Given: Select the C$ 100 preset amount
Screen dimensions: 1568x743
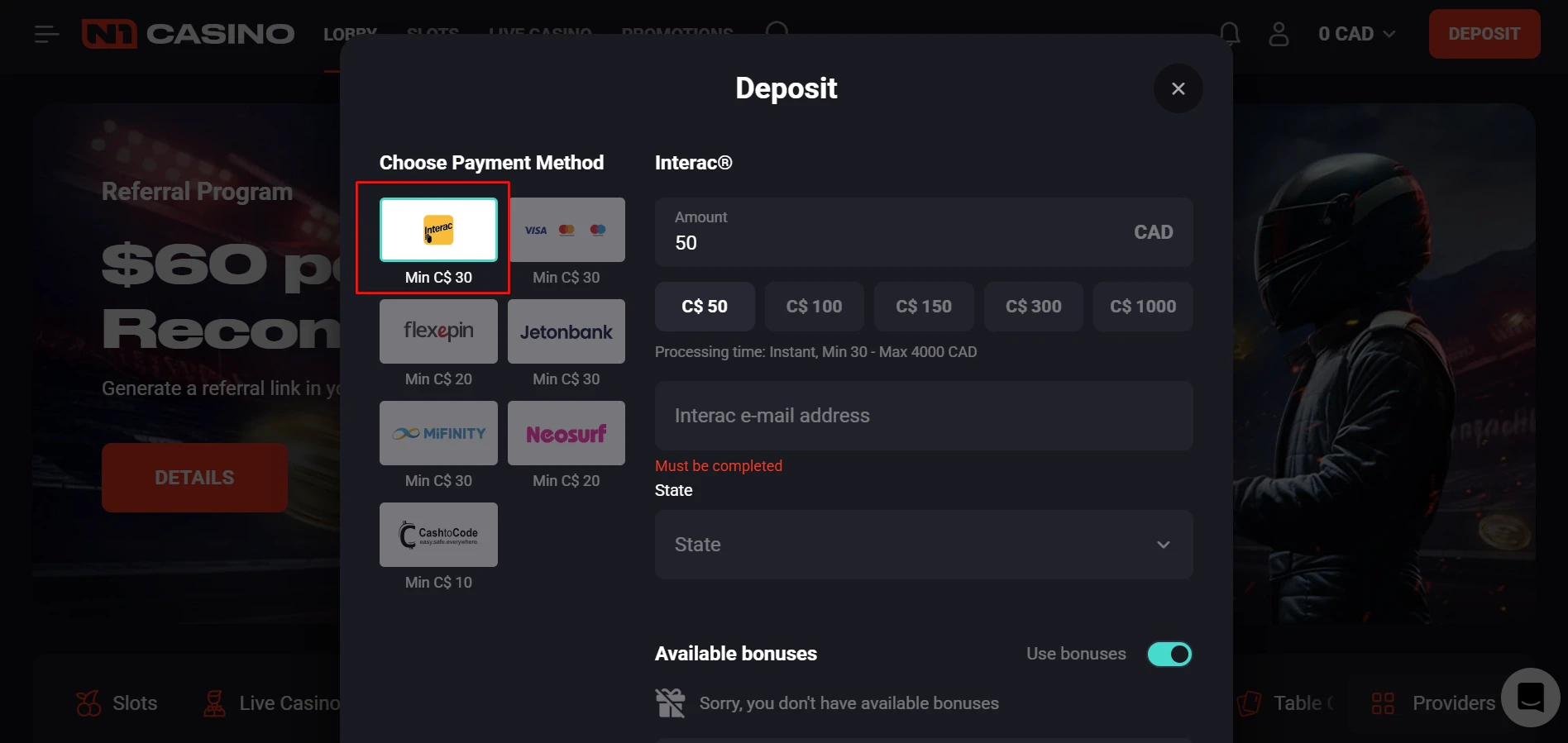Looking at the screenshot, I should click(815, 307).
